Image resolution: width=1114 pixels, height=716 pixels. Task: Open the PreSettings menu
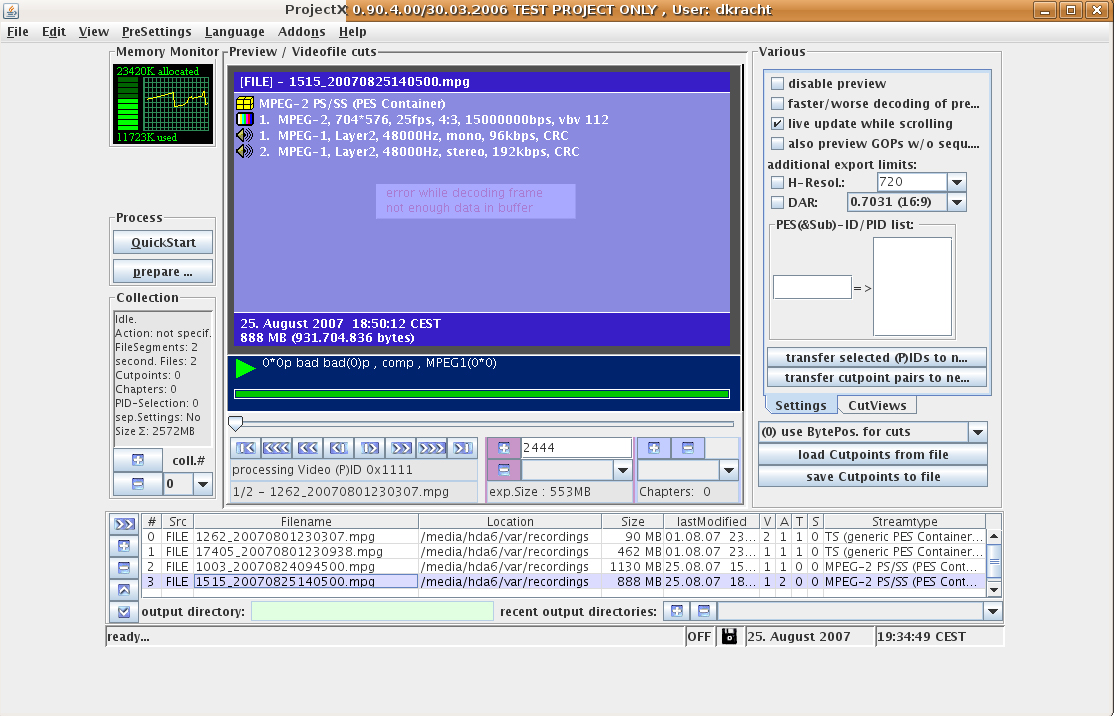tap(156, 32)
